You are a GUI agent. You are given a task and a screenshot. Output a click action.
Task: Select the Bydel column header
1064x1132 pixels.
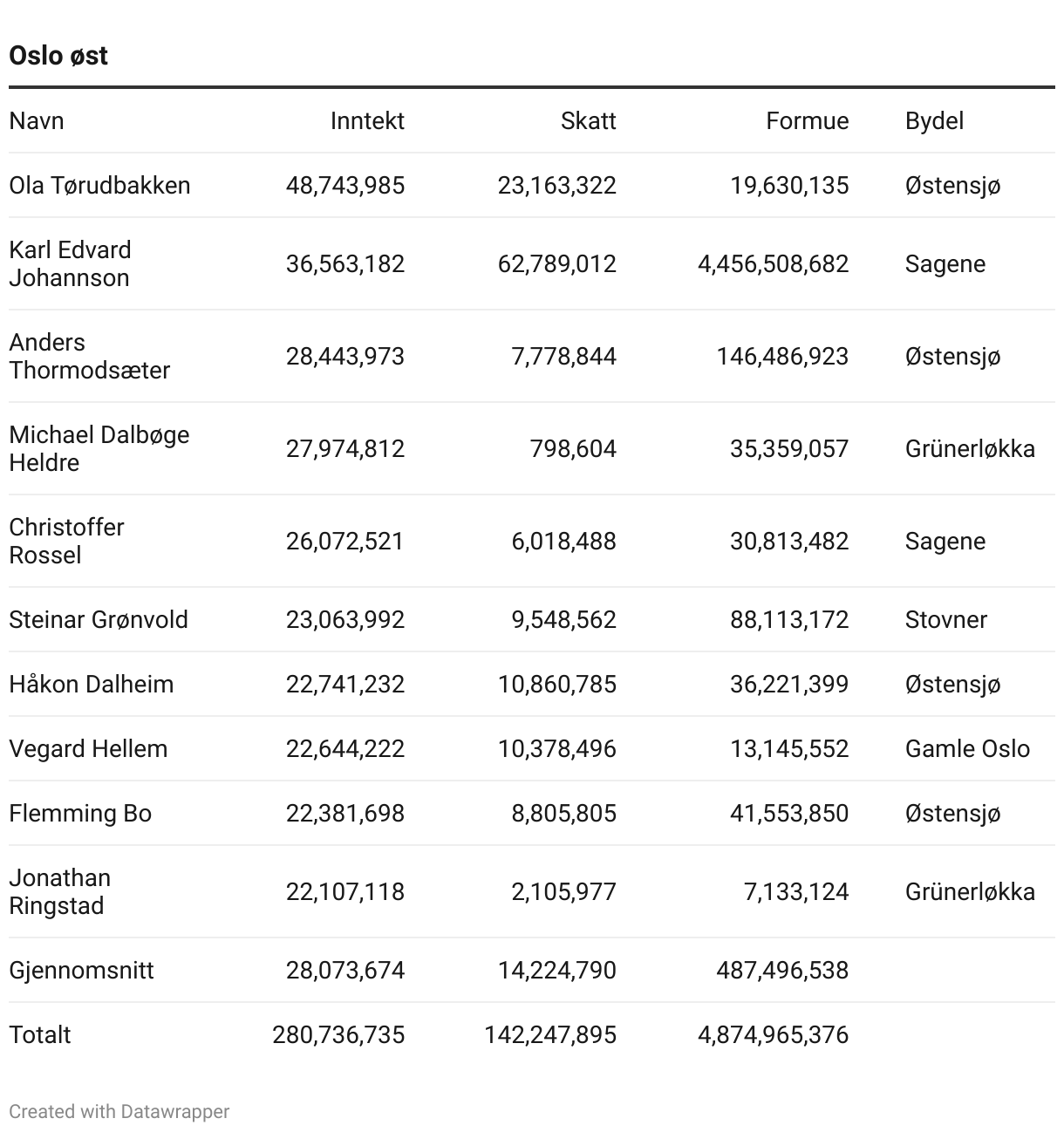click(x=934, y=120)
